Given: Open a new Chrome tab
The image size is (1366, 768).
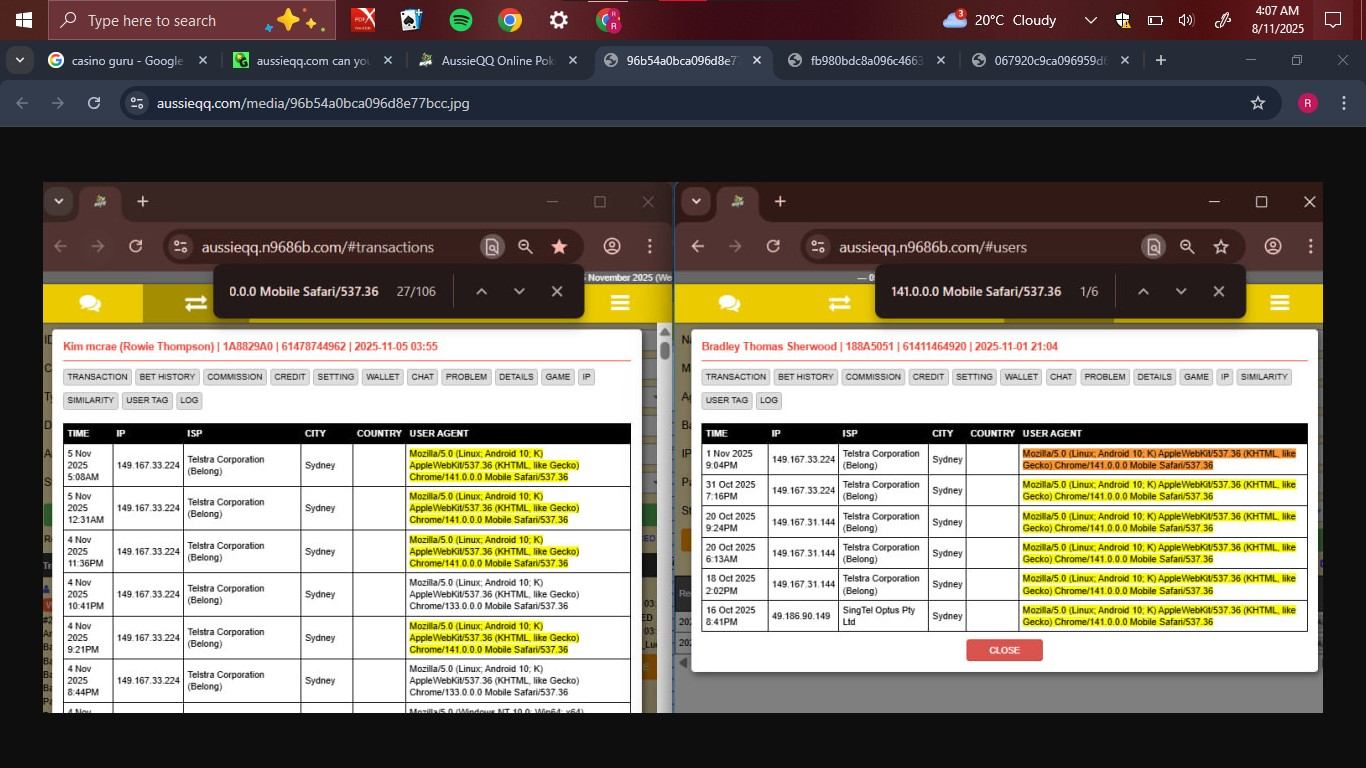Looking at the screenshot, I should (x=1160, y=60).
